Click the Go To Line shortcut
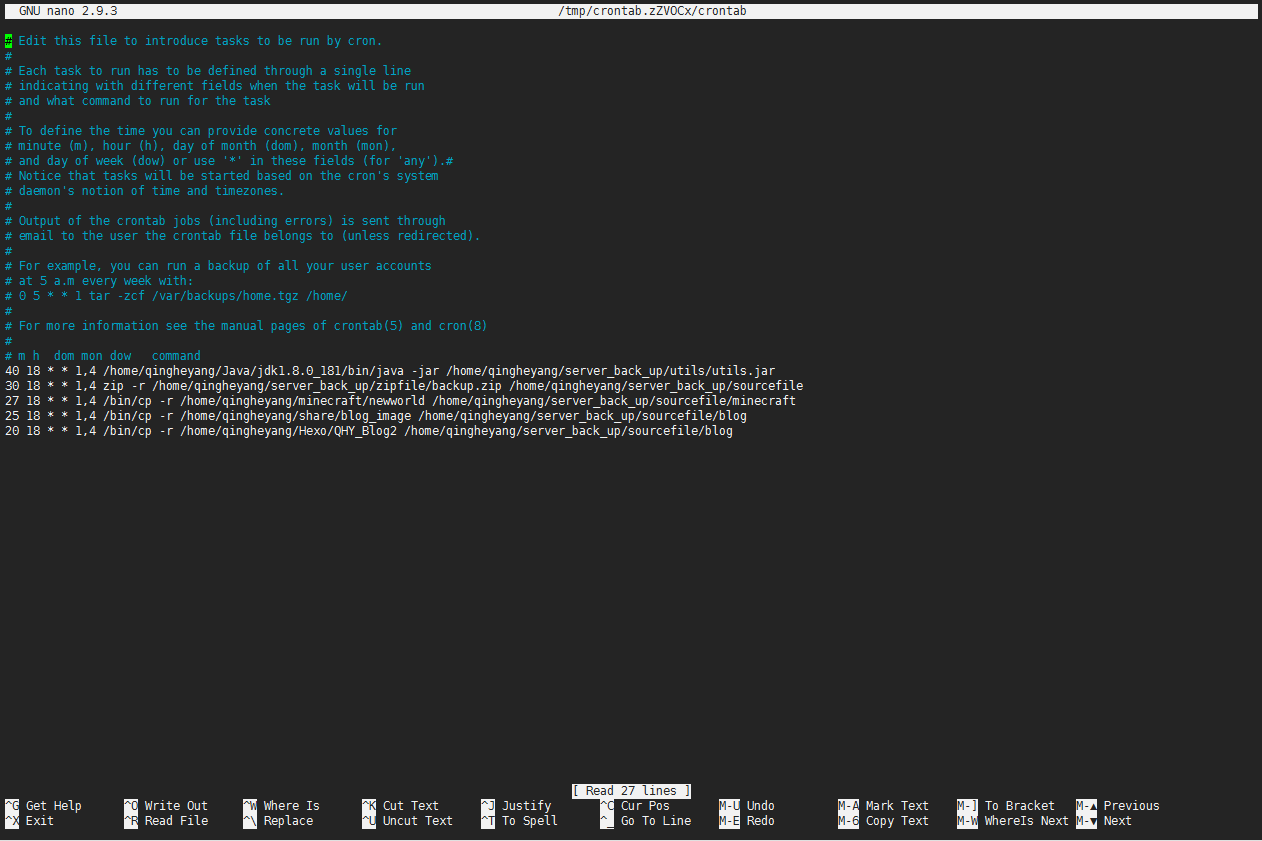The image size is (1262, 841). pyautogui.click(x=655, y=821)
